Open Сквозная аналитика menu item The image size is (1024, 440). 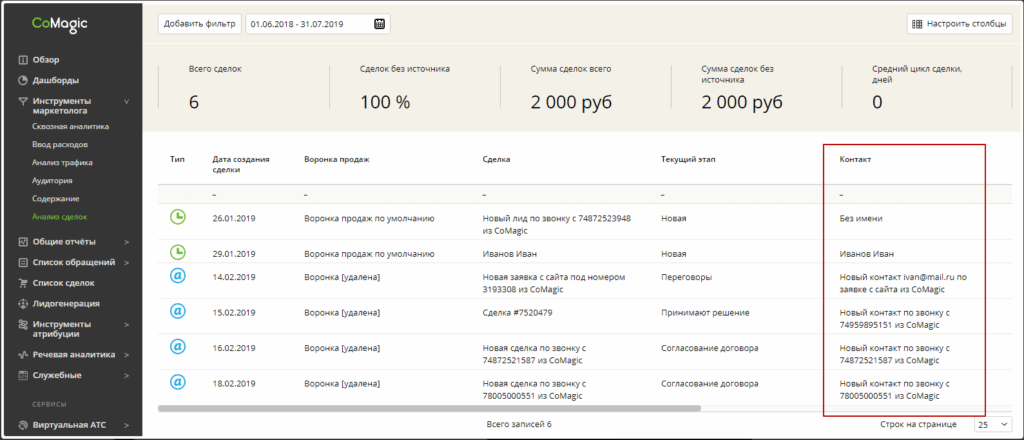coord(70,127)
